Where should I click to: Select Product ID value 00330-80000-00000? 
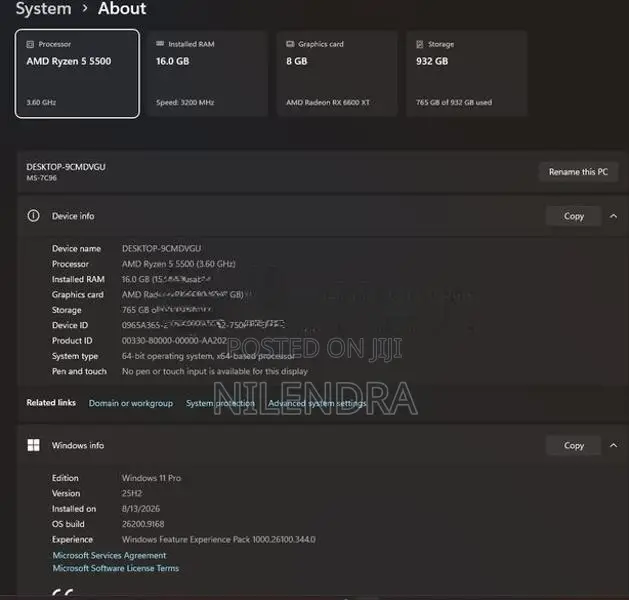174,340
